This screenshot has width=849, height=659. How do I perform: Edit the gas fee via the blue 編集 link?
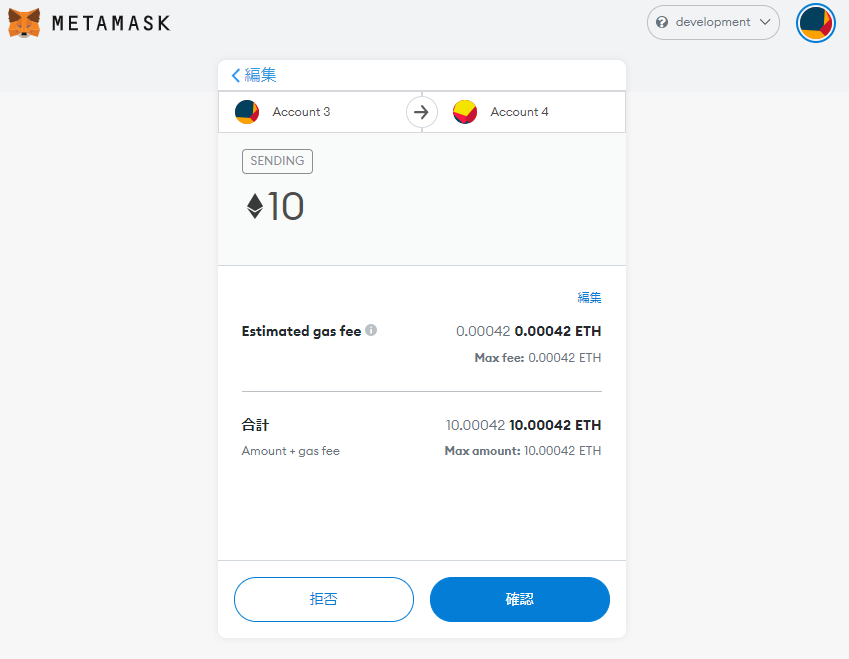[x=589, y=297]
